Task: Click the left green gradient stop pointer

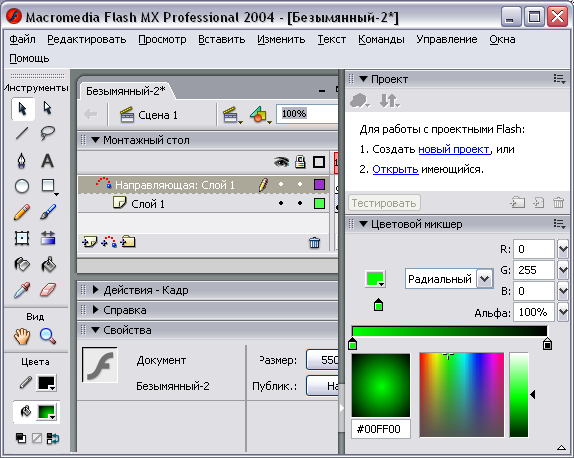Action: pyautogui.click(x=353, y=344)
